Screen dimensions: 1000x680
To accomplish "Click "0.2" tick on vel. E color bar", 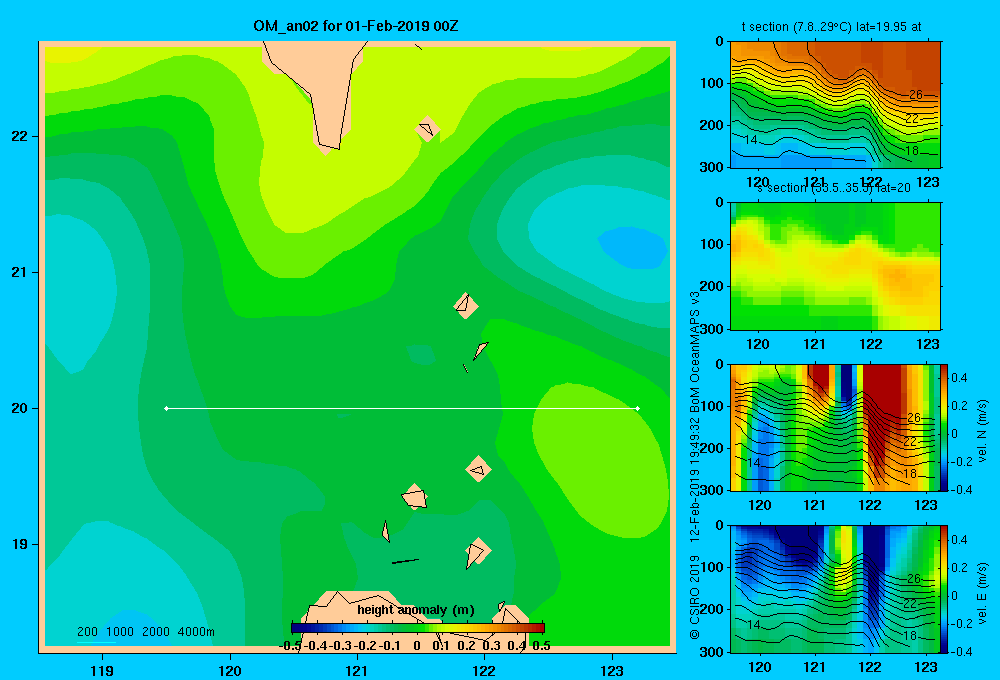I will point(959,568).
